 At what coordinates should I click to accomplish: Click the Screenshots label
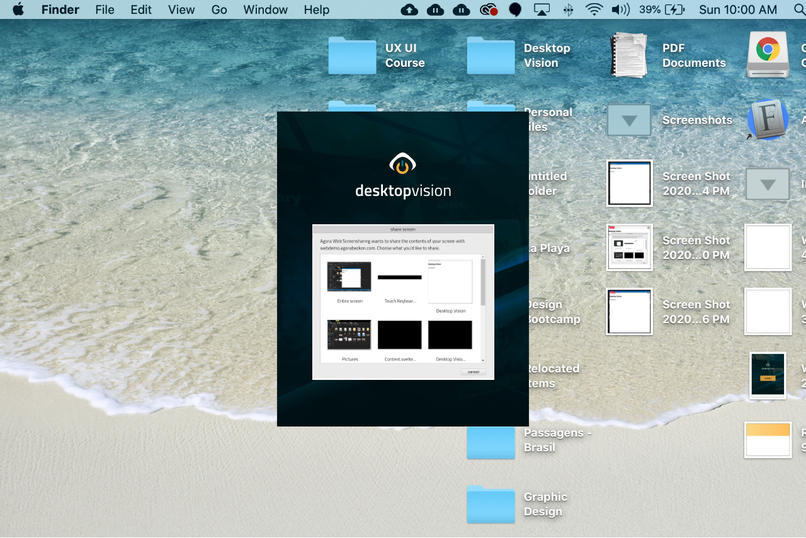point(697,120)
